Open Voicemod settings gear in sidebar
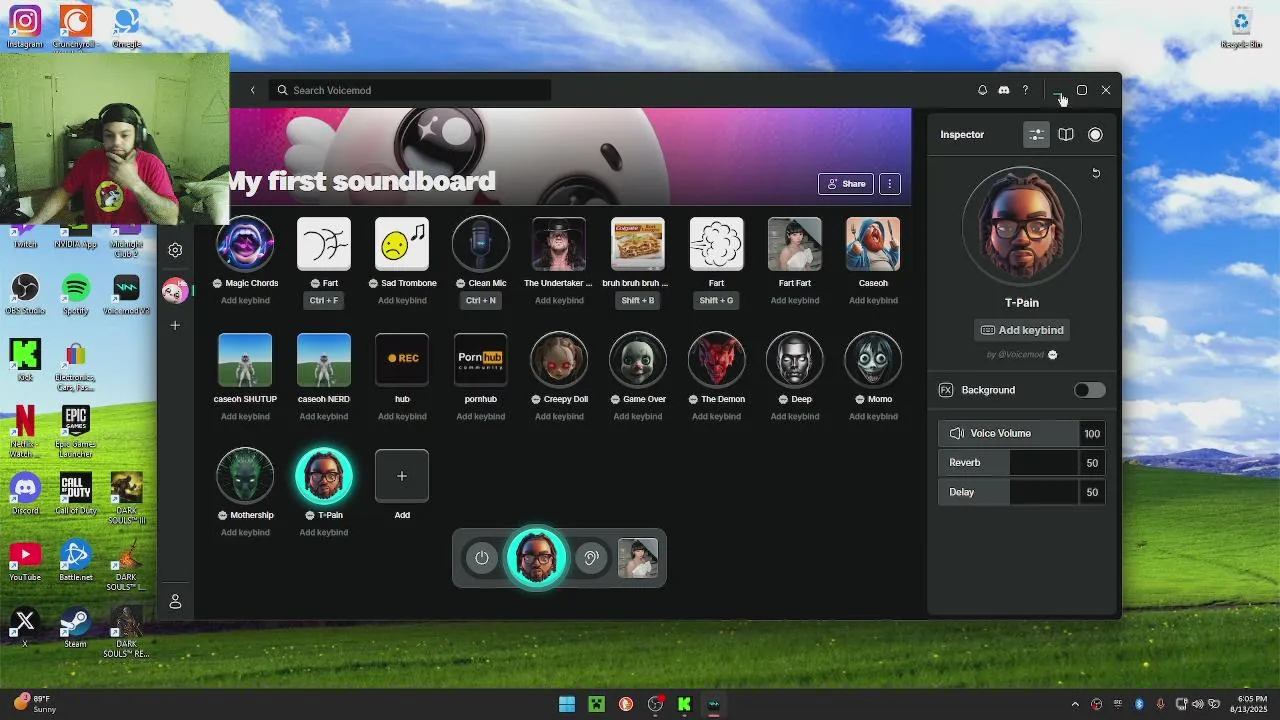 pyautogui.click(x=175, y=250)
